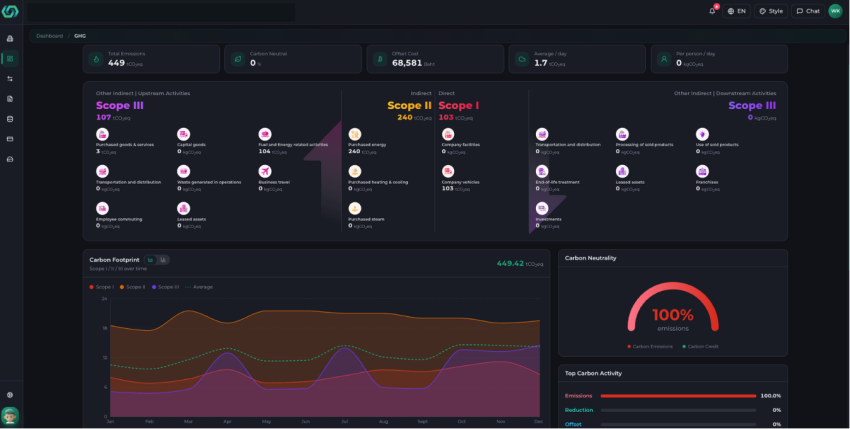Viewport: 850px width, 429px height.
Task: Toggle Scope II legend in chart
Action: click(x=132, y=287)
